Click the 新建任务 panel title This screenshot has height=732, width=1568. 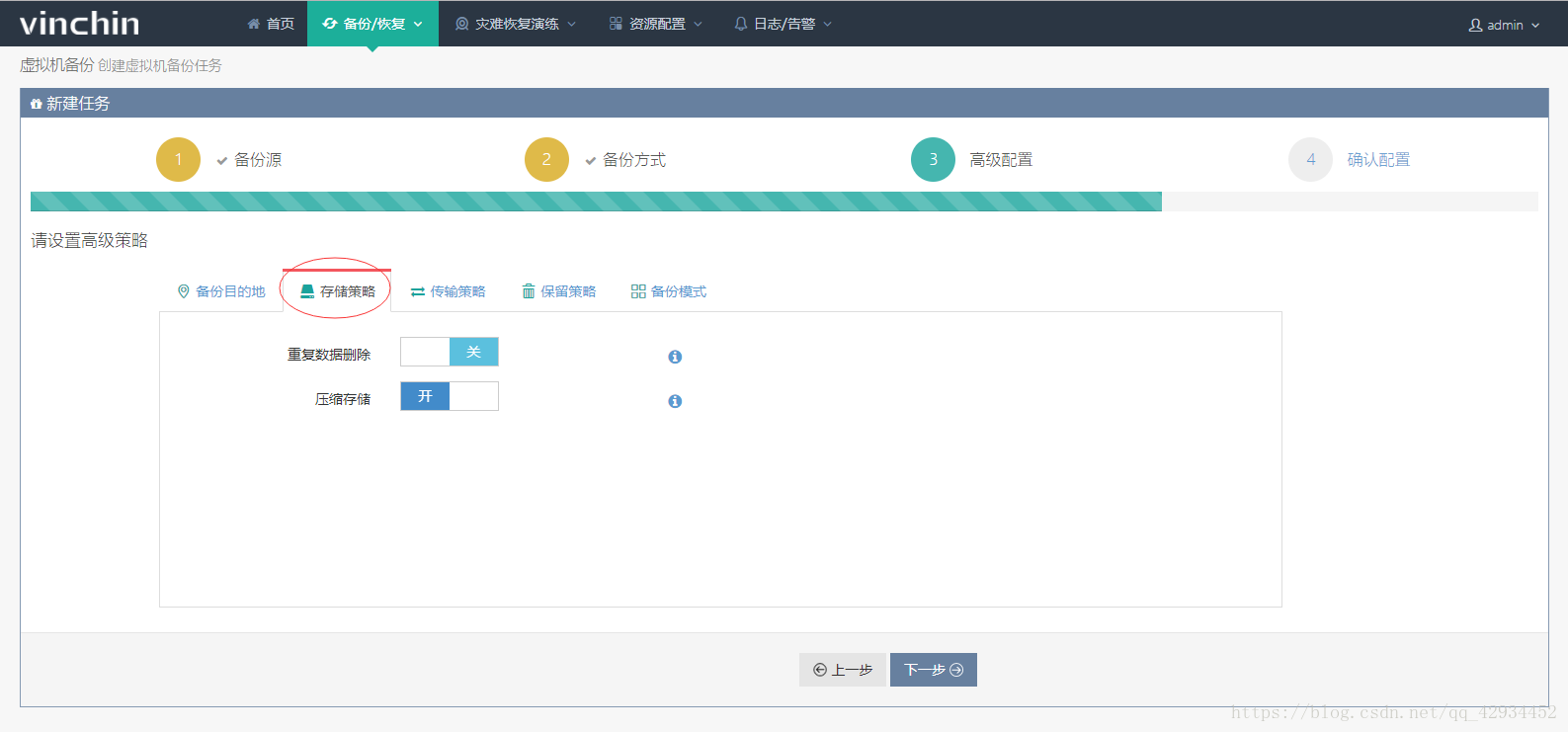[x=78, y=104]
